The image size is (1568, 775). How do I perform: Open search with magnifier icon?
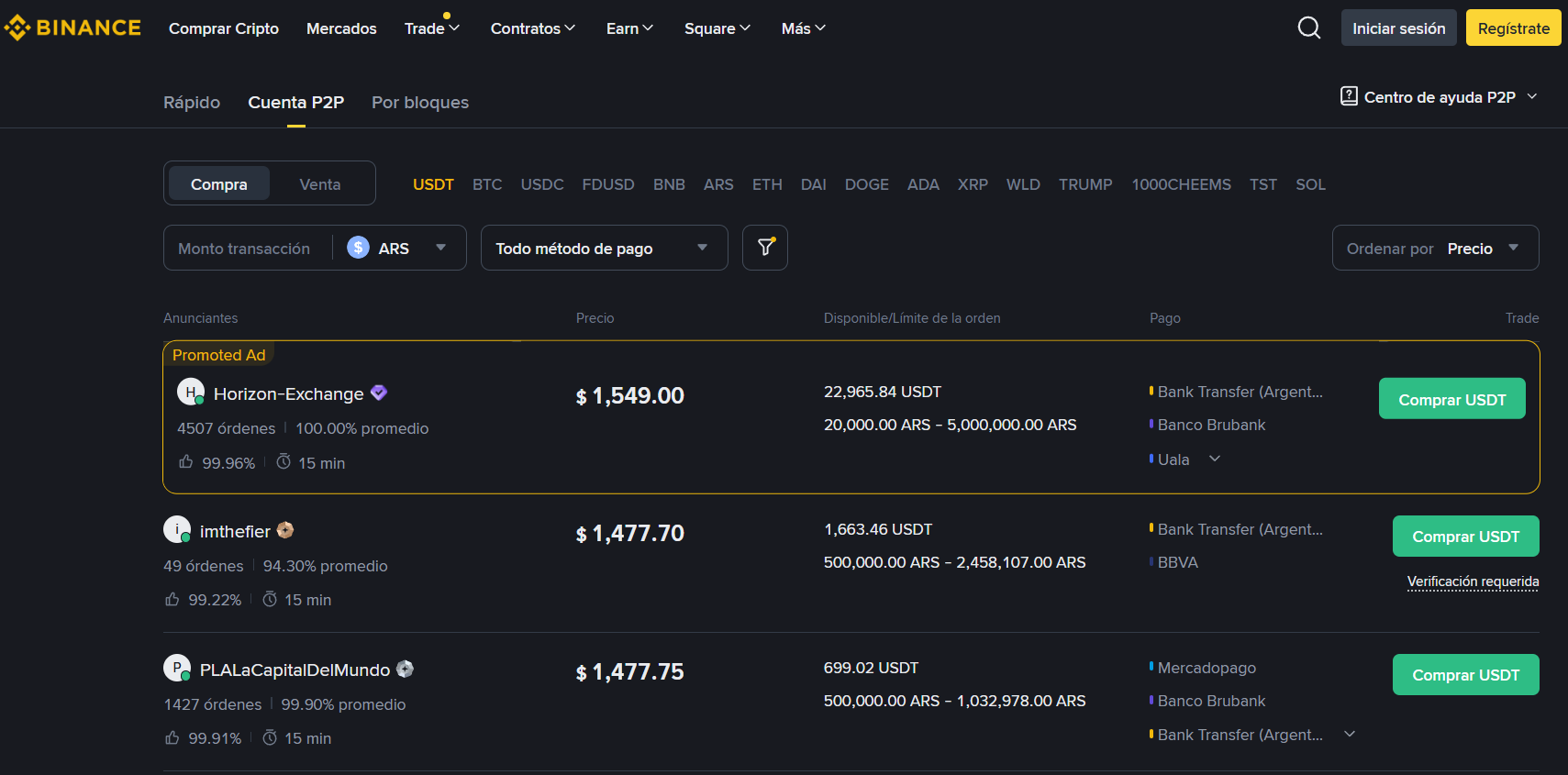[x=1309, y=28]
